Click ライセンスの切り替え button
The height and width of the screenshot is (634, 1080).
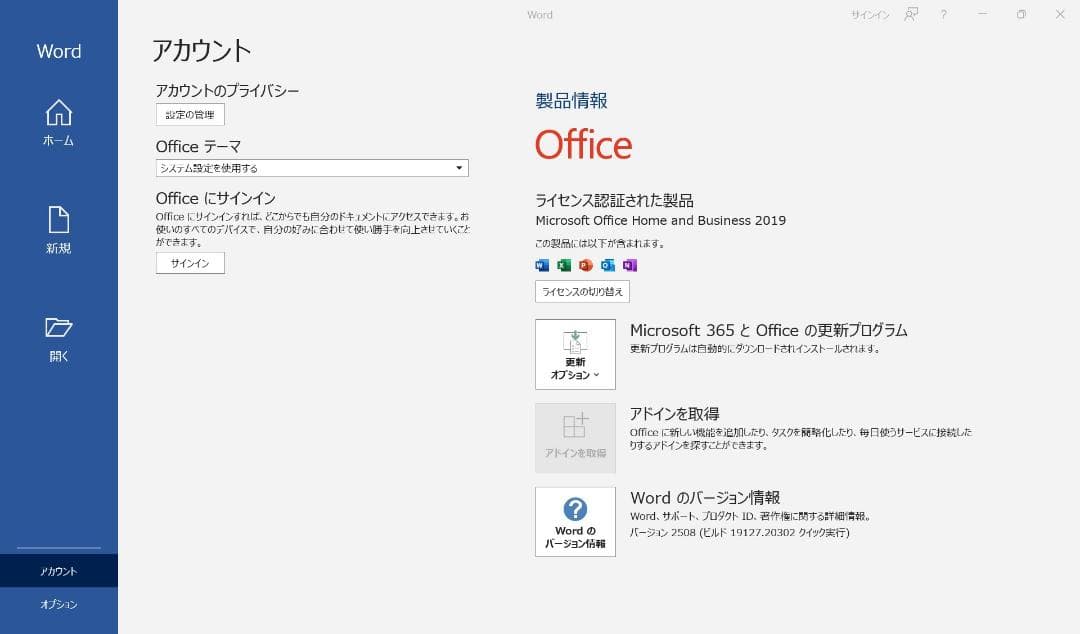coord(582,292)
